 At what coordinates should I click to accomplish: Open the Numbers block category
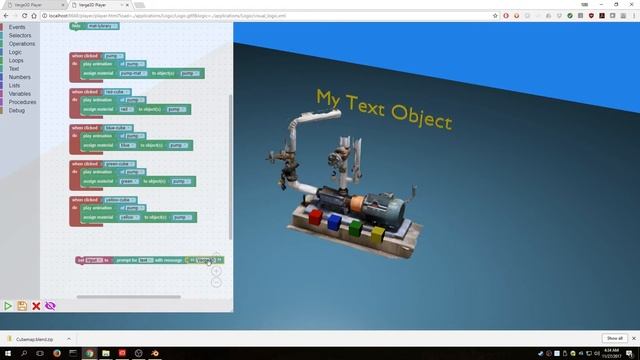tap(20, 77)
